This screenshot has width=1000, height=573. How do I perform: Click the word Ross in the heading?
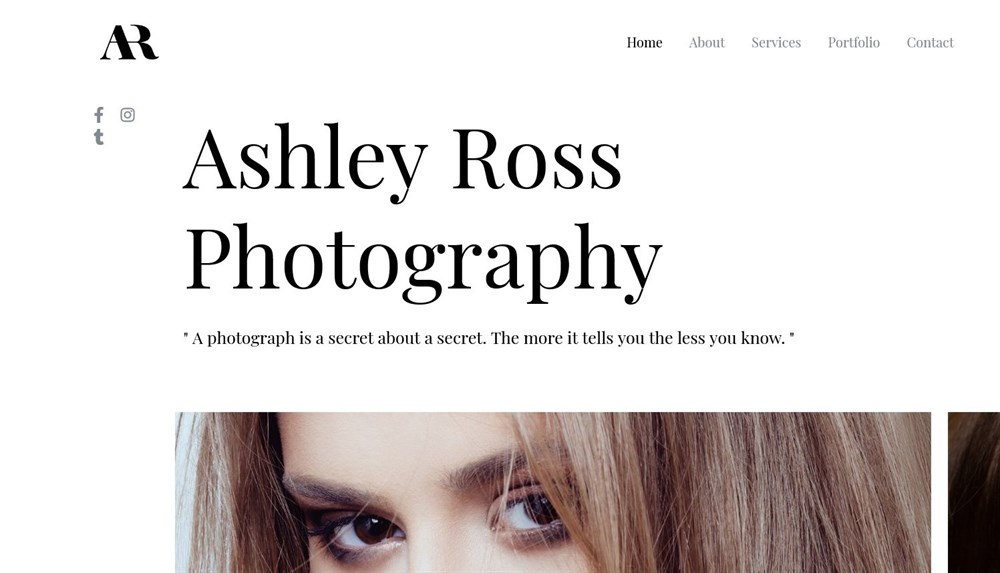536,158
